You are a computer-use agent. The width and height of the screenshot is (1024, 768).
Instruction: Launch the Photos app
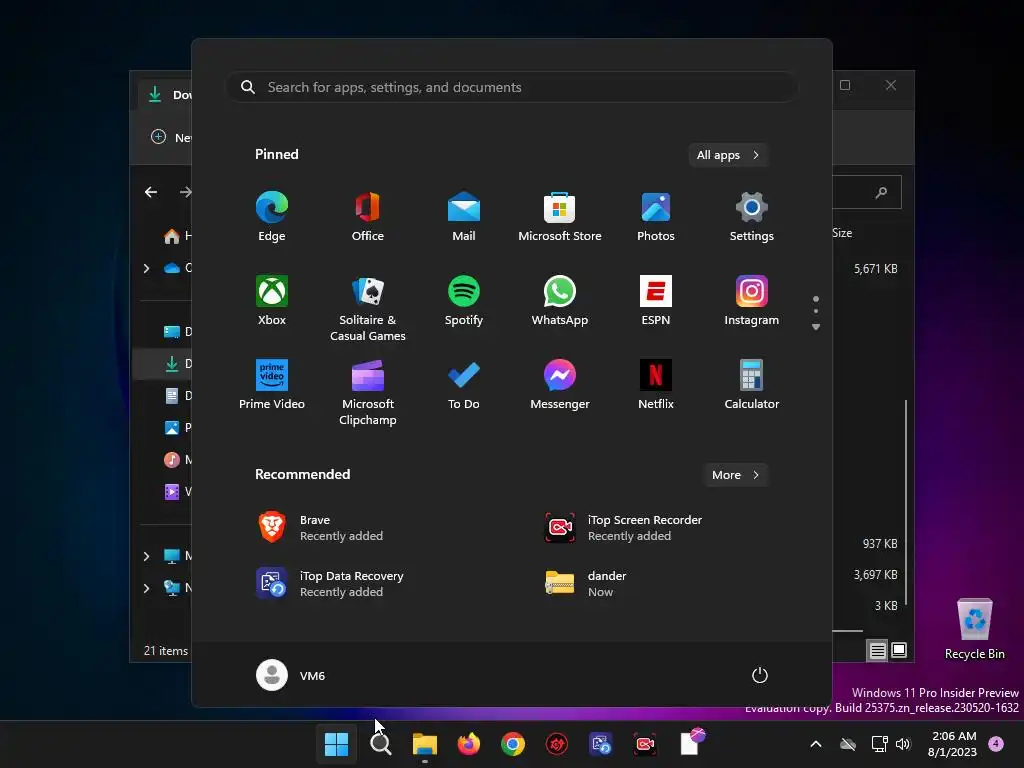(x=656, y=217)
